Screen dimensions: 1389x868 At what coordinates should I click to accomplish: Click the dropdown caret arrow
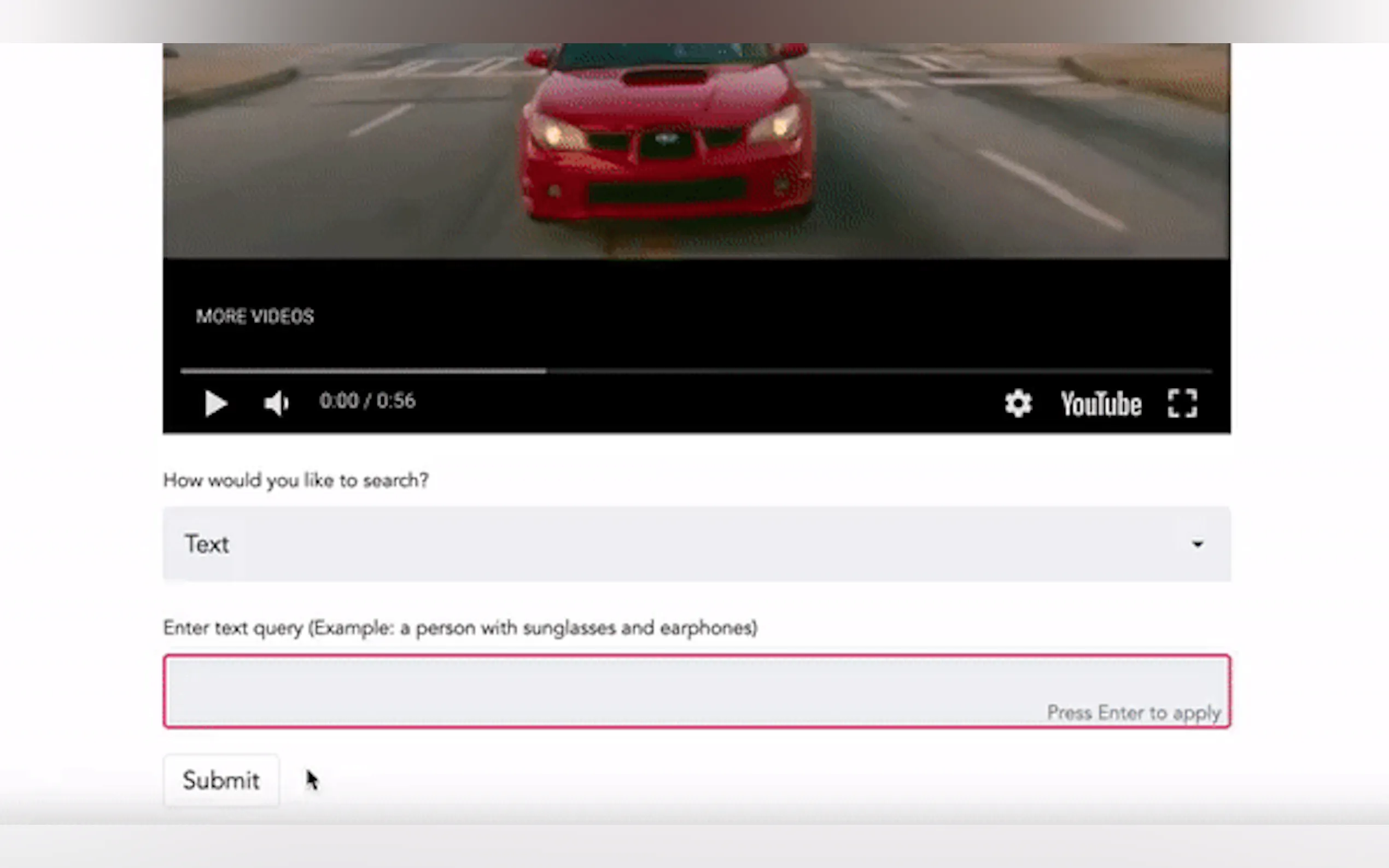coord(1197,544)
